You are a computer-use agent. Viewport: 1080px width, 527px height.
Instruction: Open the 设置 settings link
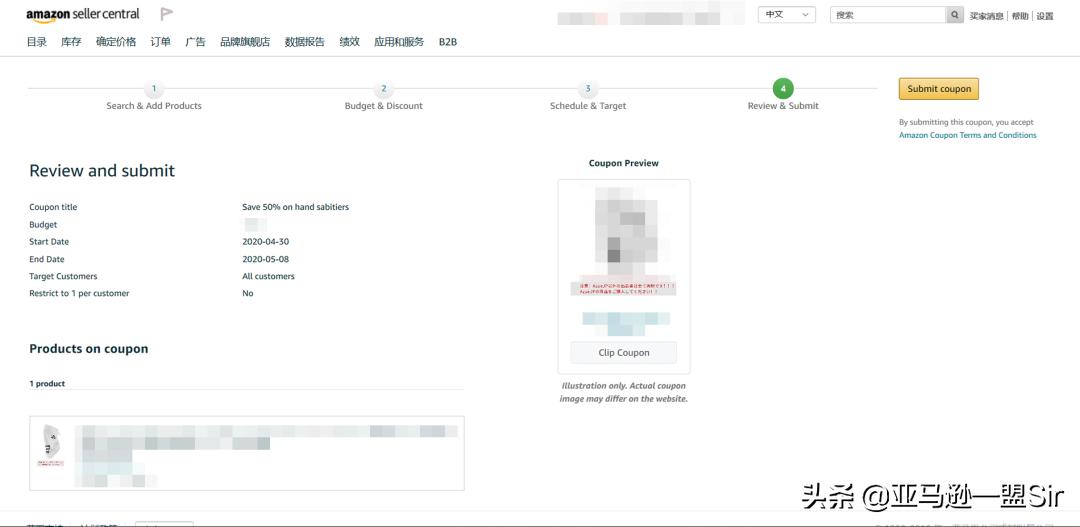[1045, 16]
